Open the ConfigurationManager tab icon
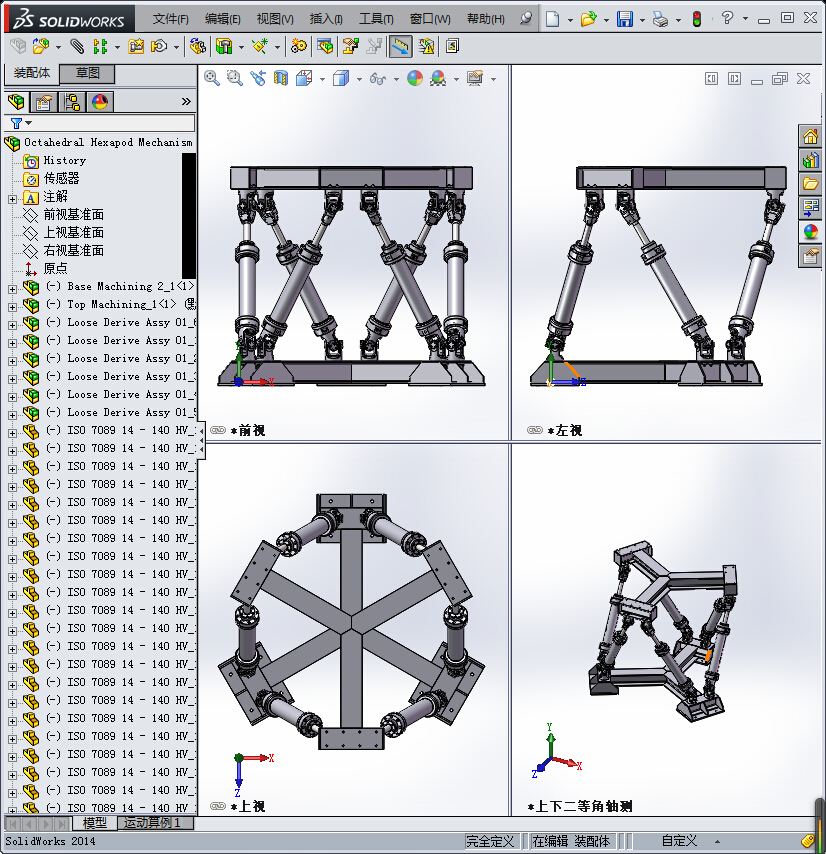Viewport: 826px width, 854px height. tap(71, 102)
